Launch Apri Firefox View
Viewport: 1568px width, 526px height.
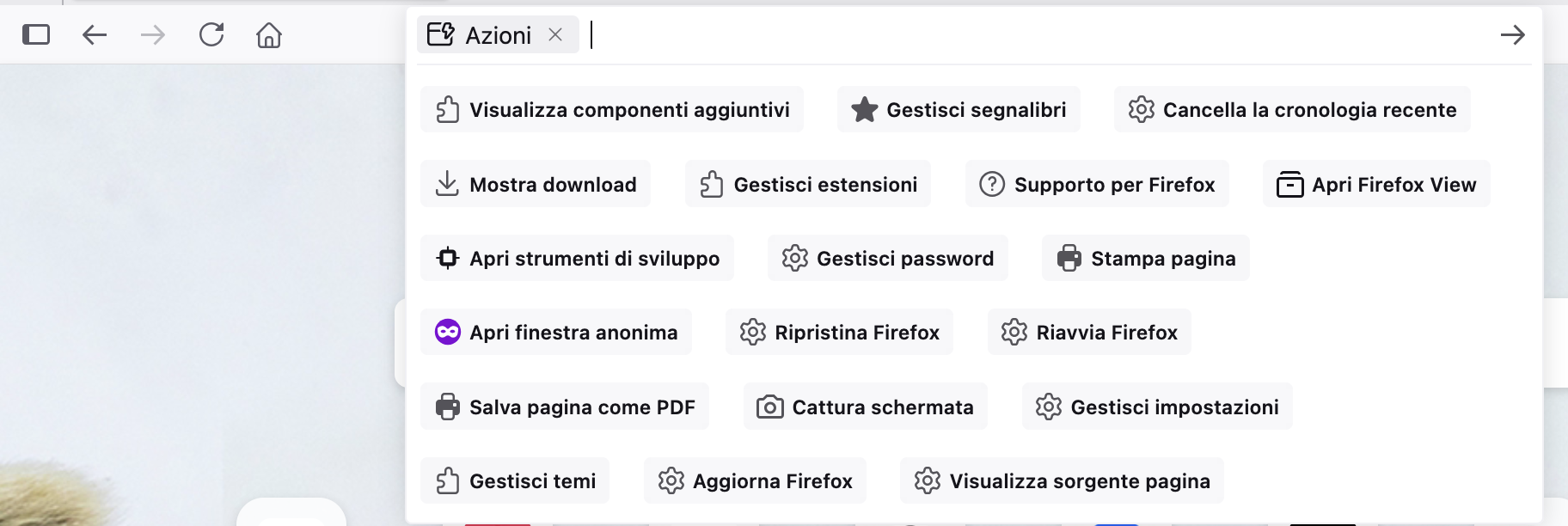1376,184
